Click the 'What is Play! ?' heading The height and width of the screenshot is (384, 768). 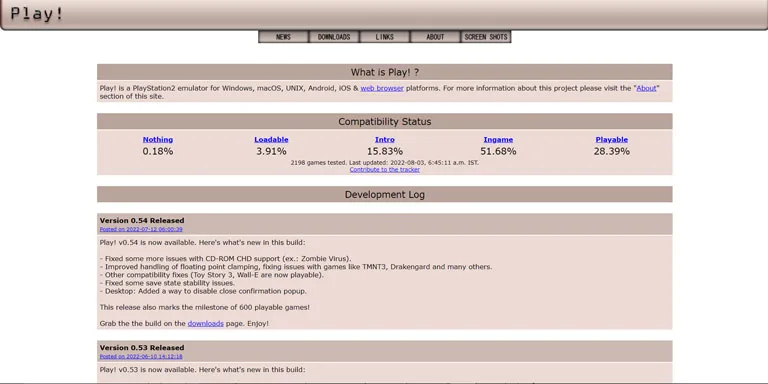coord(384,72)
